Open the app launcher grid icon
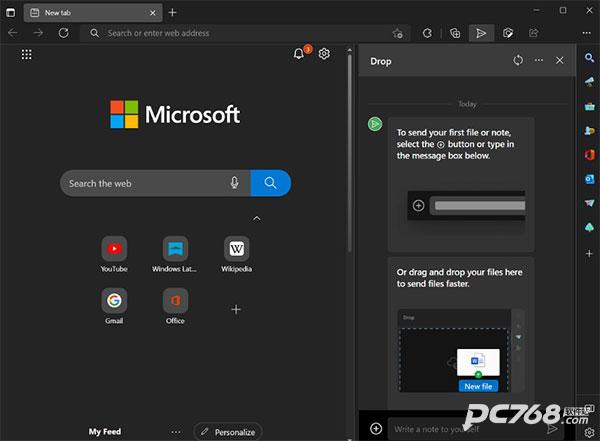The width and height of the screenshot is (600, 441). (26, 54)
